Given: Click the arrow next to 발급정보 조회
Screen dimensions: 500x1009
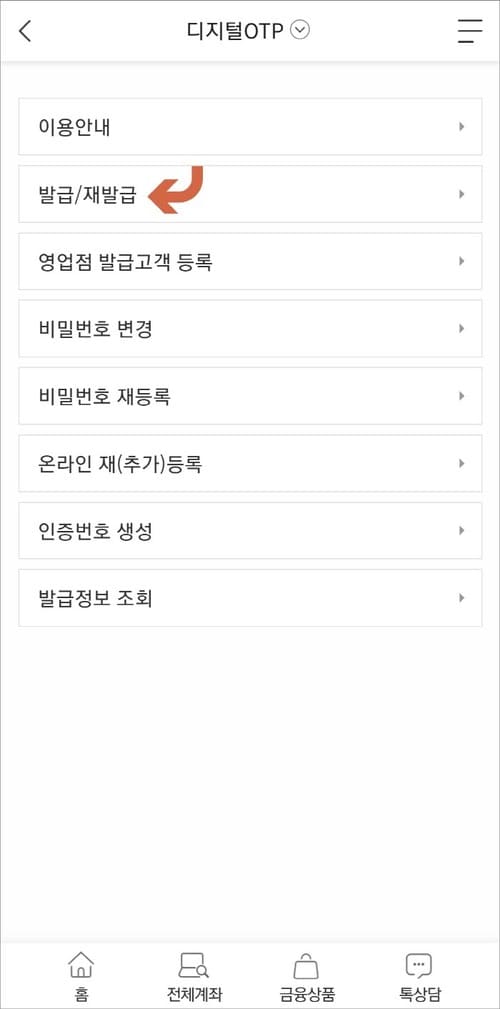Looking at the screenshot, I should [461, 598].
